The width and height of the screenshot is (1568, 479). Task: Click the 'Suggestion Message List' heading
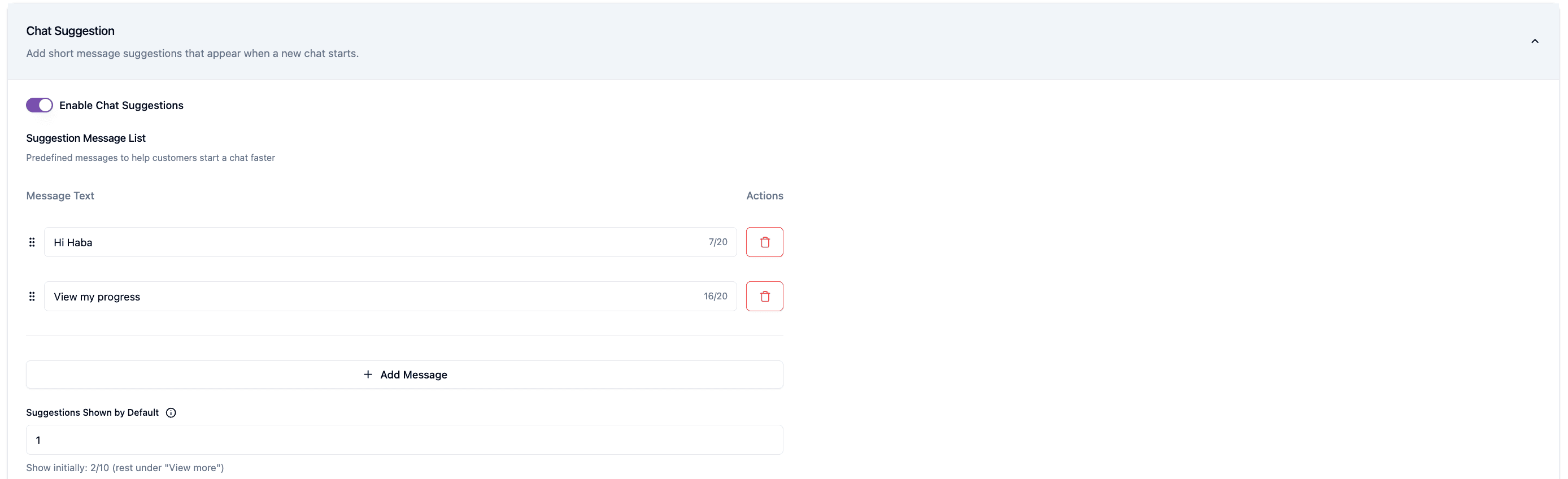click(86, 138)
